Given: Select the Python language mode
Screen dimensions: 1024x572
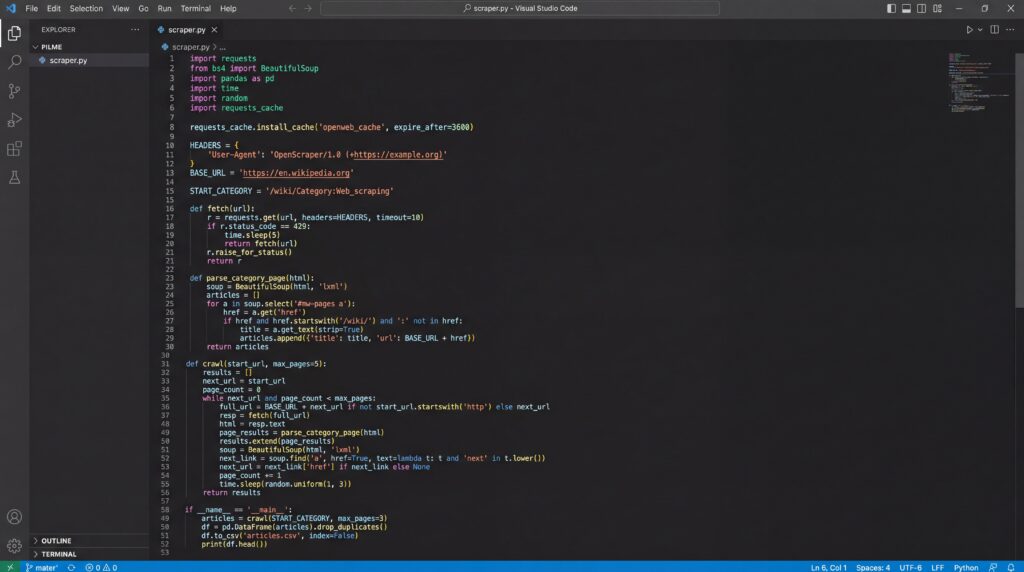Looking at the screenshot, I should pos(966,567).
